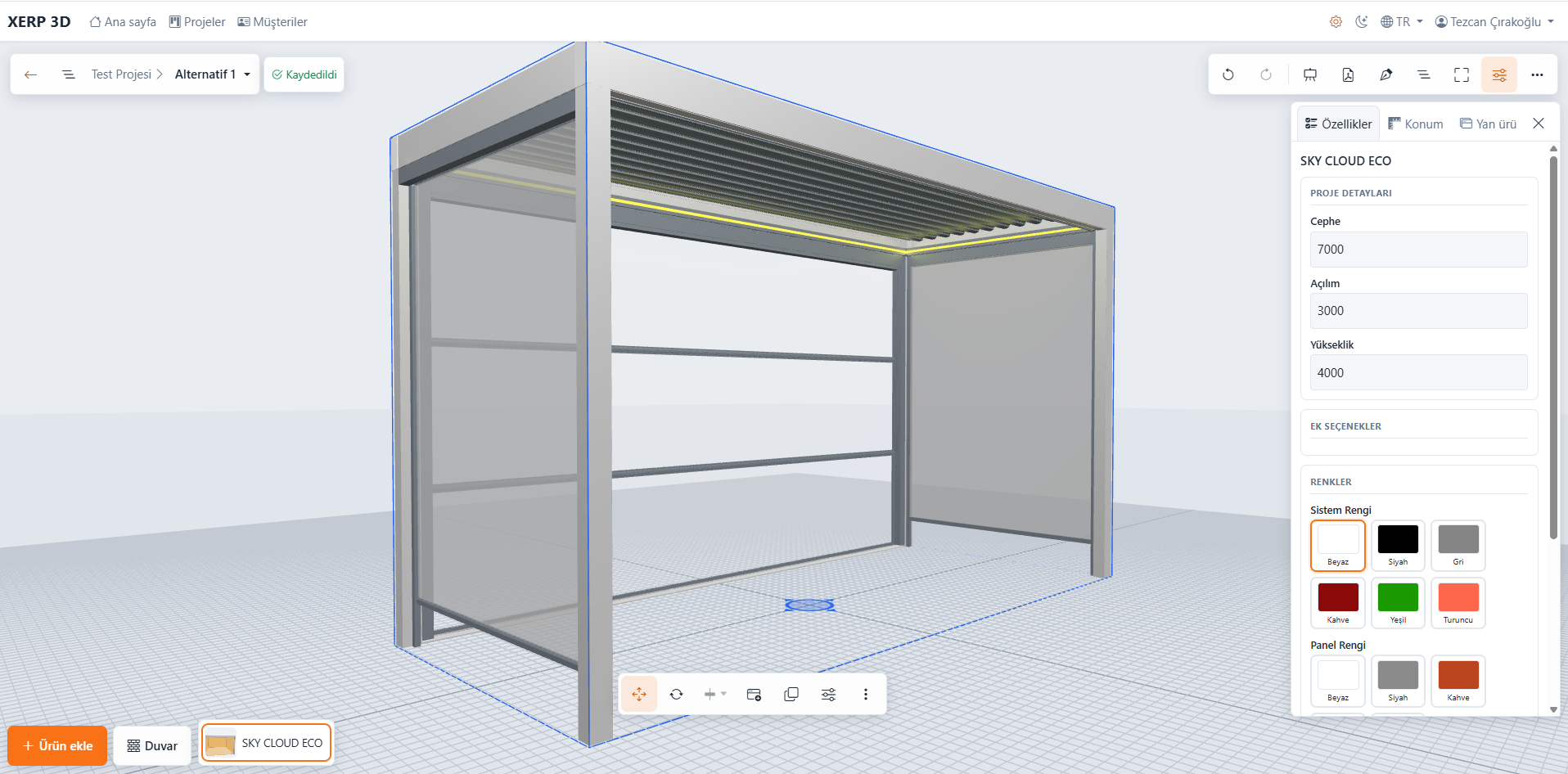Choose Turuncu system color swatch
This screenshot has width=1568, height=774.
(x=1458, y=603)
